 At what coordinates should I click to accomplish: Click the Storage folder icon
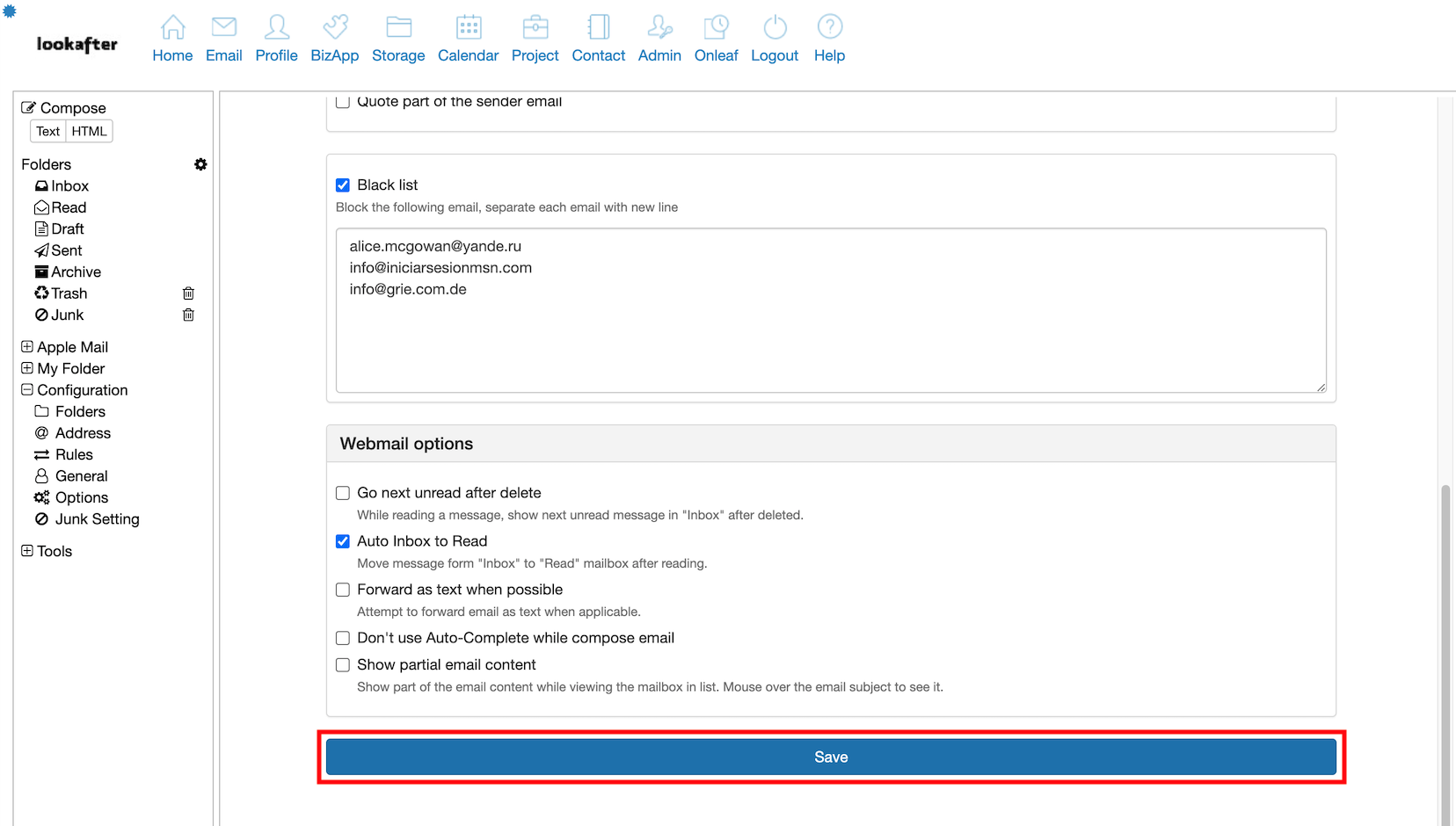click(398, 27)
